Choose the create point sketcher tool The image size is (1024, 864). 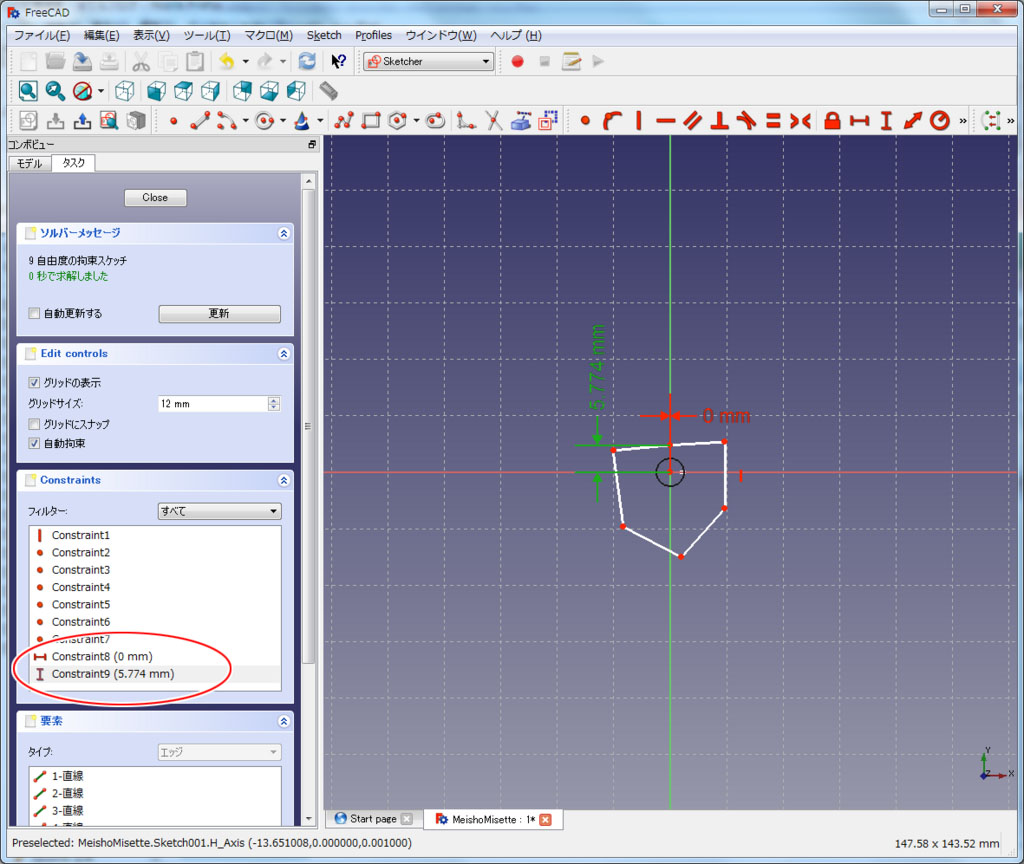point(173,121)
